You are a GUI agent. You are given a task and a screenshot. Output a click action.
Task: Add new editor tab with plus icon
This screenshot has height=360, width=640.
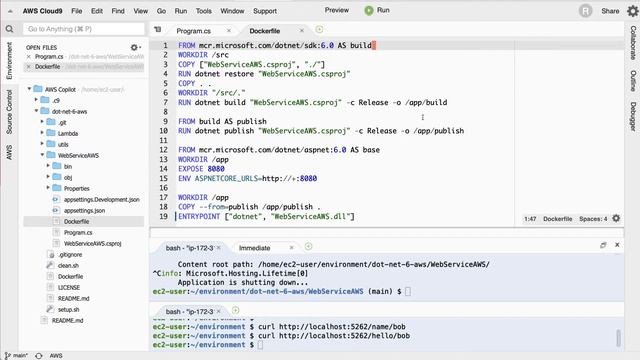[319, 29]
